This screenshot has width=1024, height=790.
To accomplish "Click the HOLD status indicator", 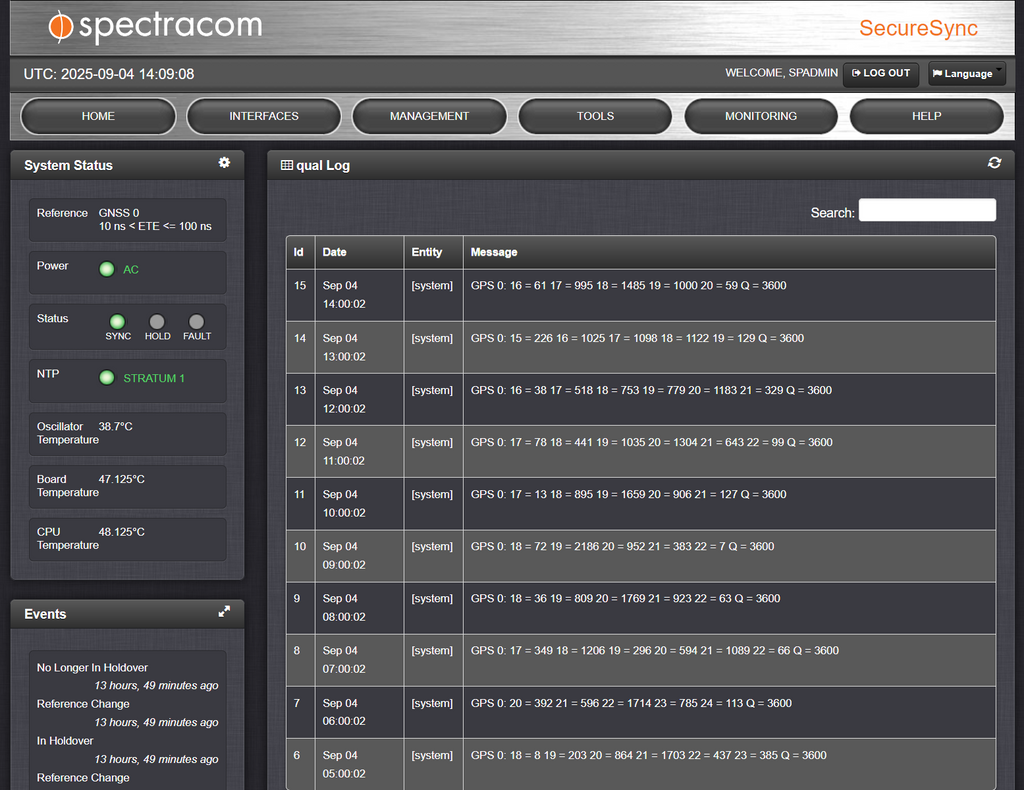I will pyautogui.click(x=157, y=321).
